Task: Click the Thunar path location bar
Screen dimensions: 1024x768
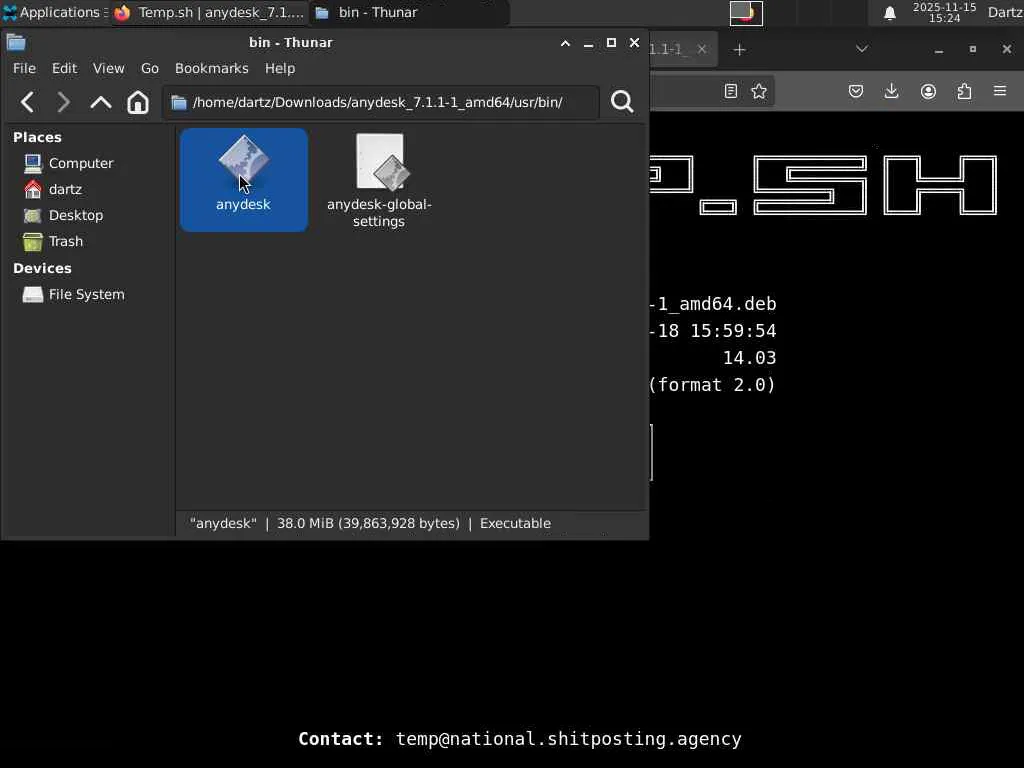Action: pos(381,103)
